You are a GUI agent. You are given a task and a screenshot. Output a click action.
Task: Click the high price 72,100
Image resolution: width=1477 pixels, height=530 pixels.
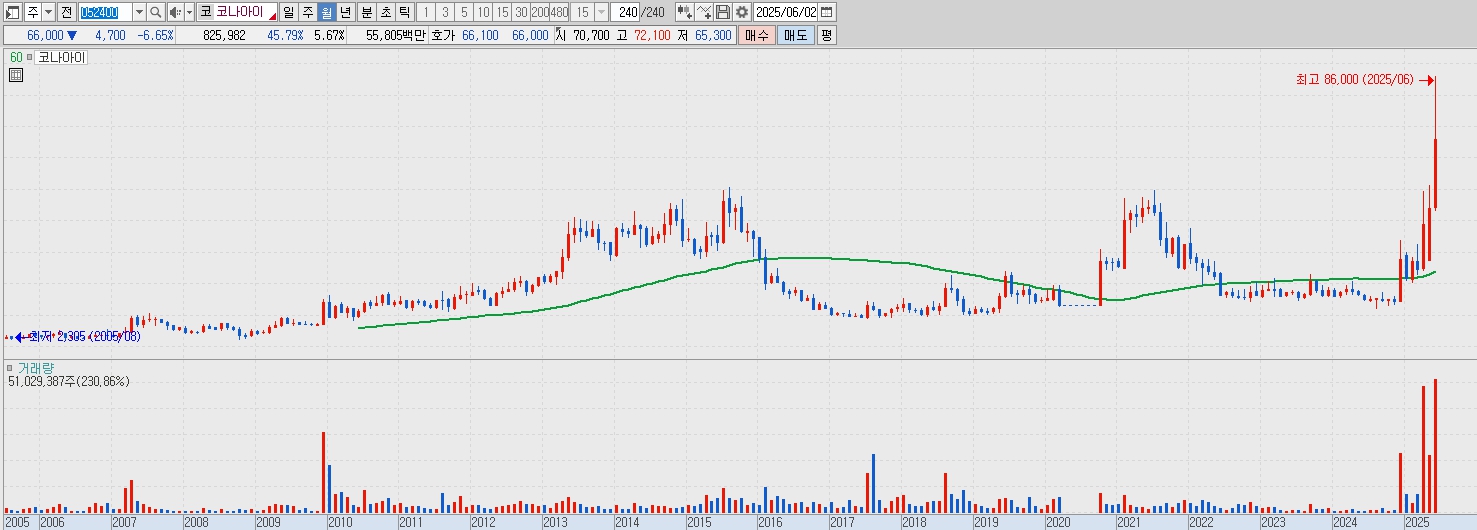click(x=653, y=35)
